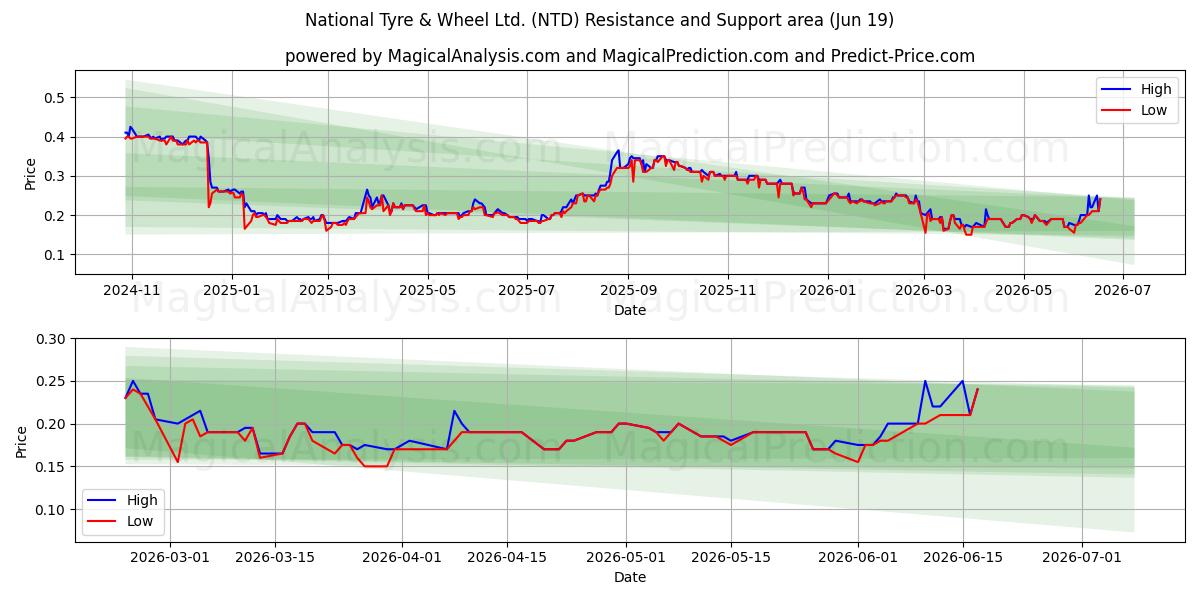Click the "2025-07" tick on top chart

pyautogui.click(x=528, y=290)
